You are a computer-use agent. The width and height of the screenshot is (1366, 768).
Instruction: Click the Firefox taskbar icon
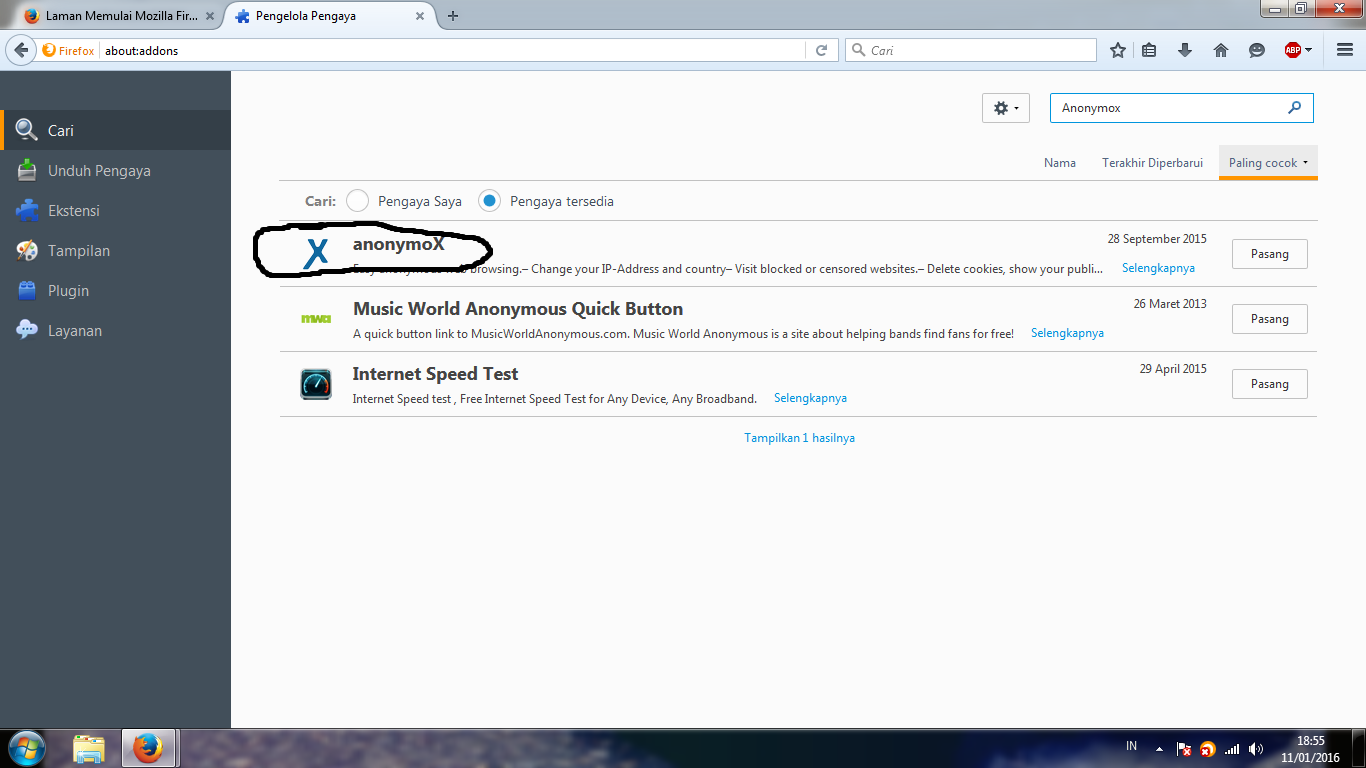coord(148,748)
